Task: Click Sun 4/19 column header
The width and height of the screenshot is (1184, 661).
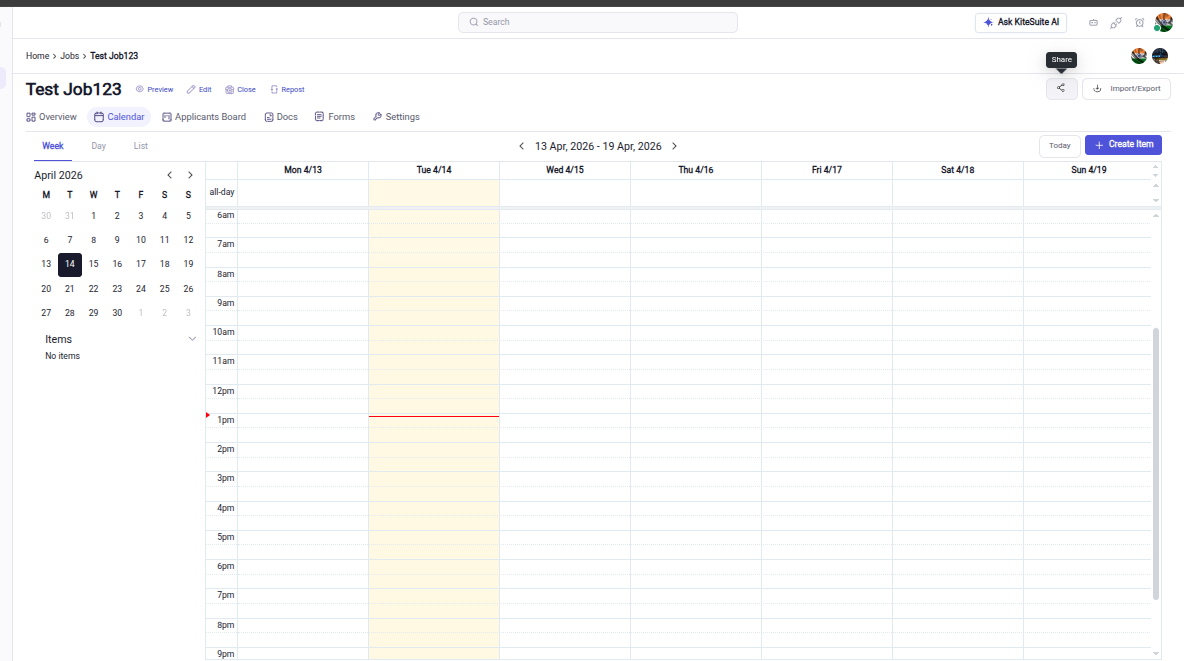Action: coord(1089,170)
